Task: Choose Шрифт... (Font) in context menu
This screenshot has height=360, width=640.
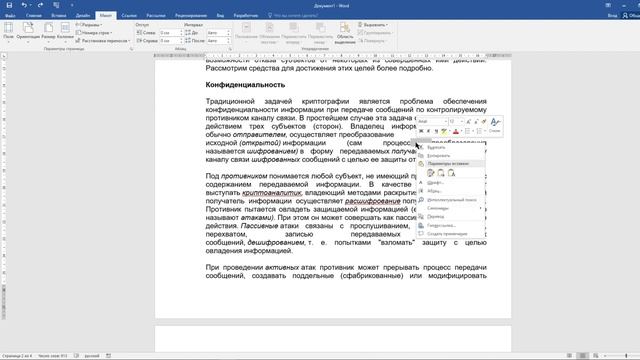Action: pos(451,182)
